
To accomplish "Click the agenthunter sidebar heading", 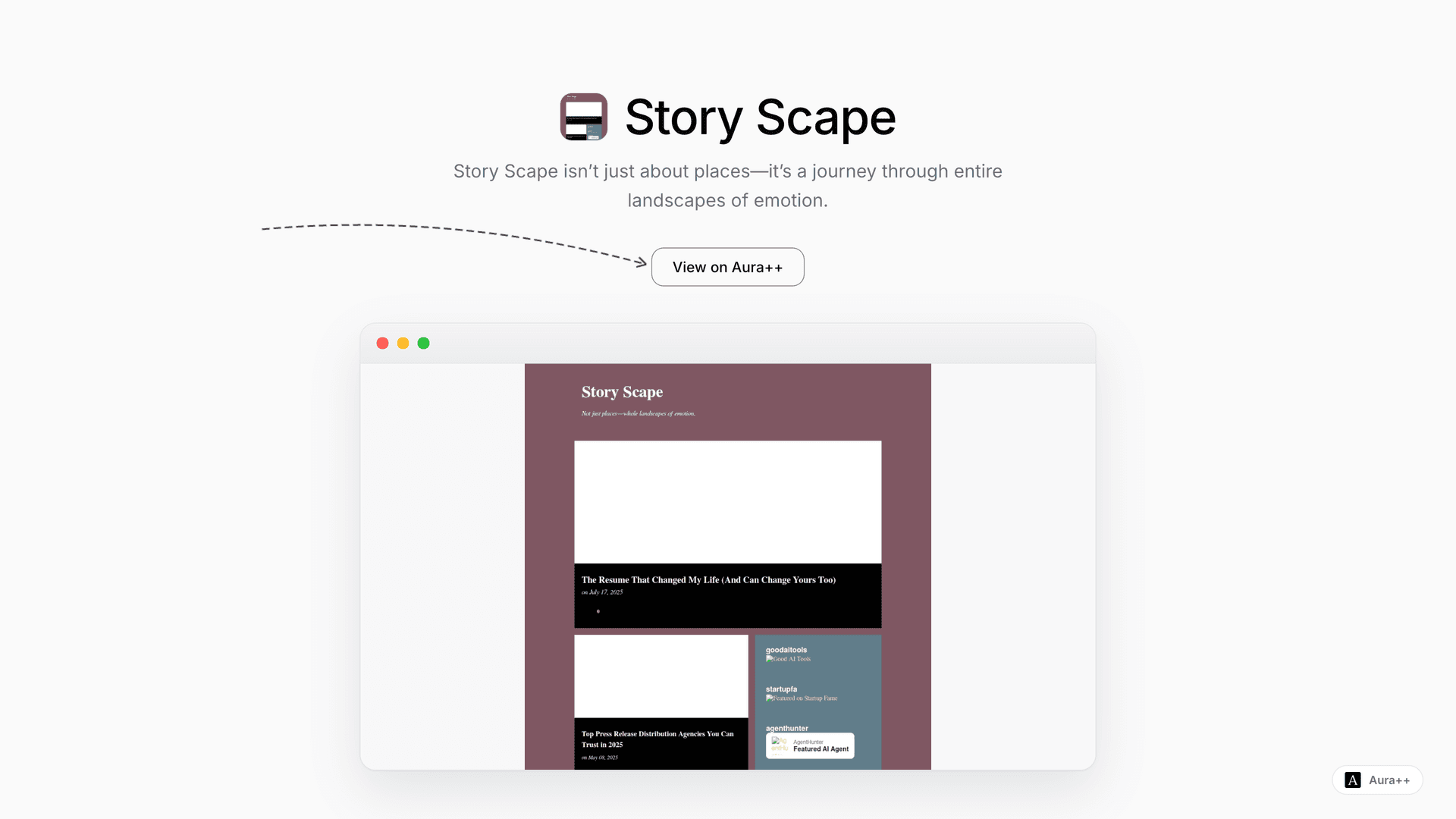I will click(x=786, y=728).
